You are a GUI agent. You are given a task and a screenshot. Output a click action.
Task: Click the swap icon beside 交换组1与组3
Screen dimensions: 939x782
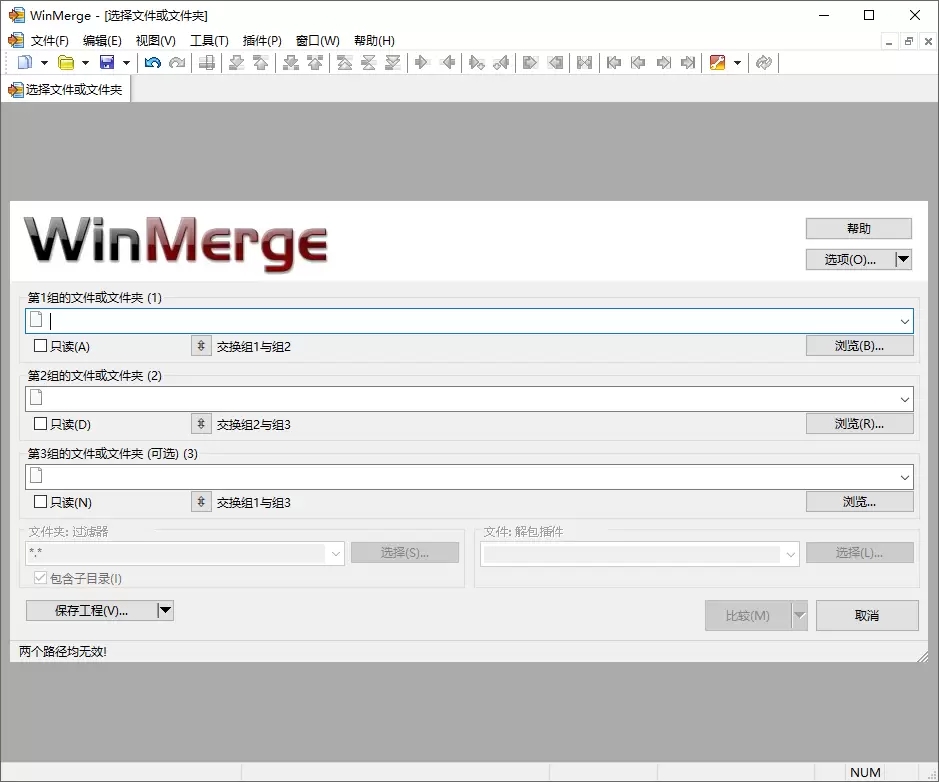click(201, 502)
